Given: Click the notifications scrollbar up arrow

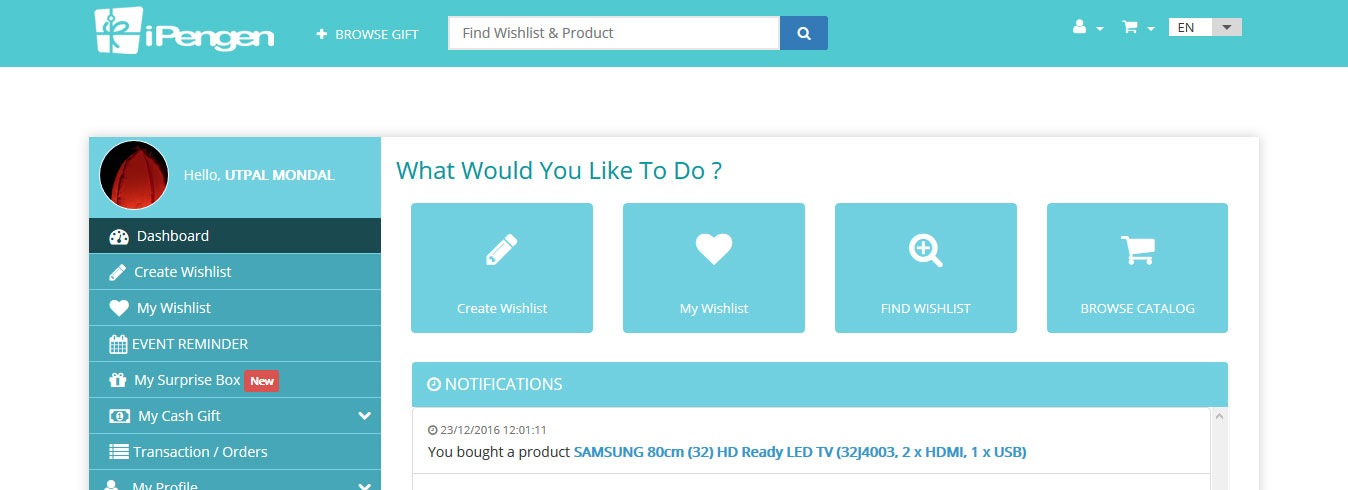Looking at the screenshot, I should (x=1219, y=415).
